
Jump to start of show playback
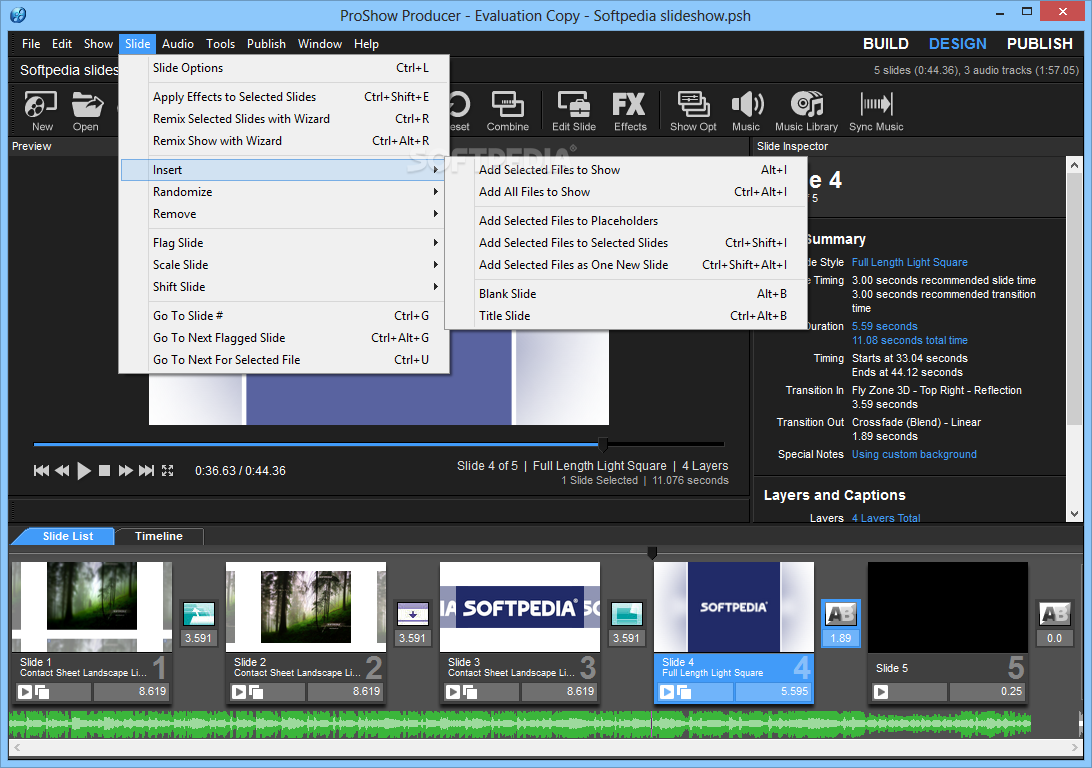click(41, 471)
